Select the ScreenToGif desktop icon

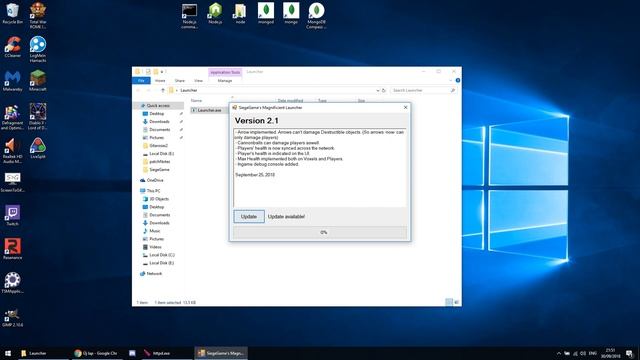point(13,182)
